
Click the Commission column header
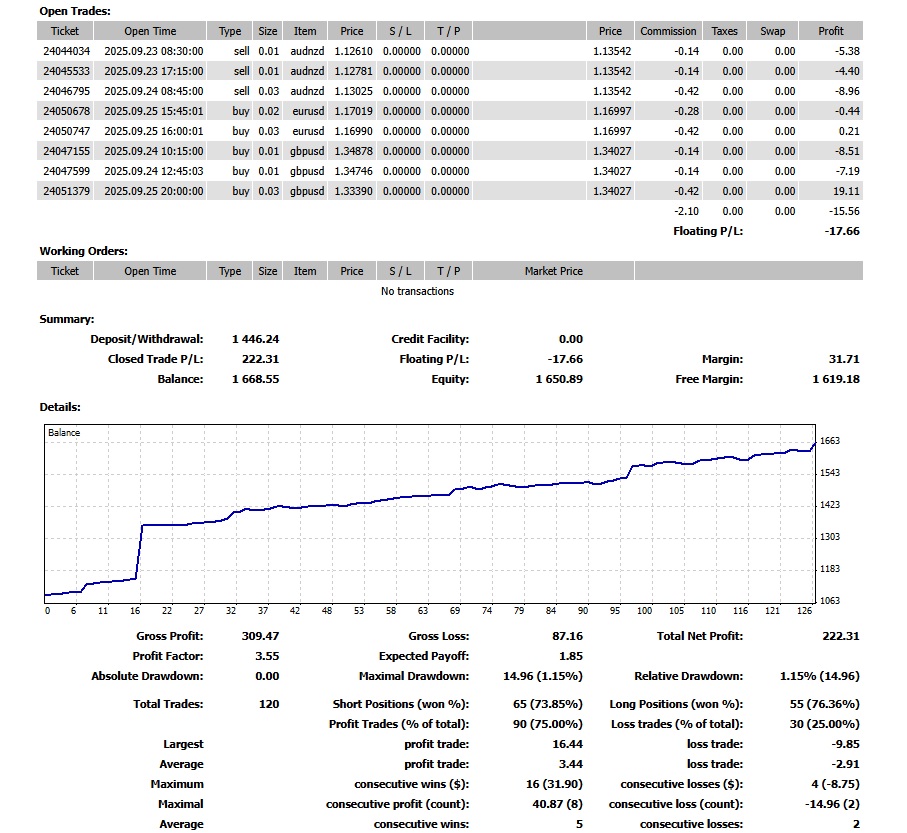(668, 31)
